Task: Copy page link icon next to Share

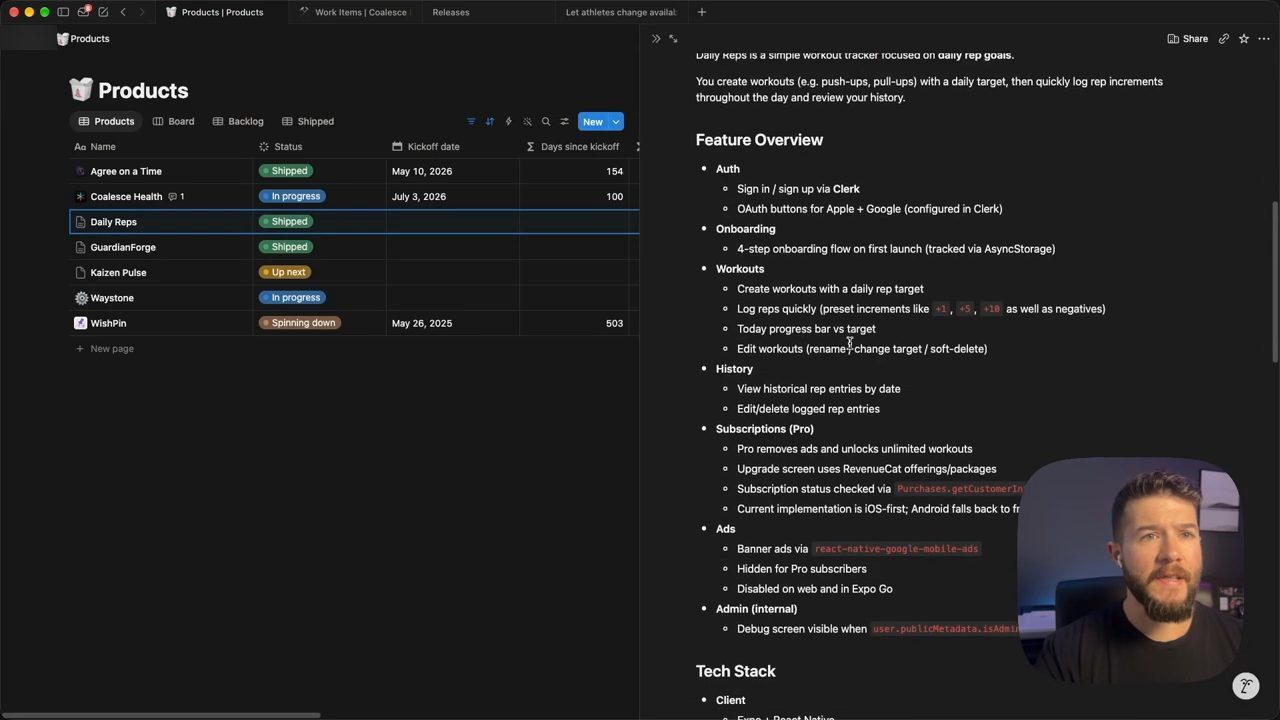Action: click(x=1223, y=39)
